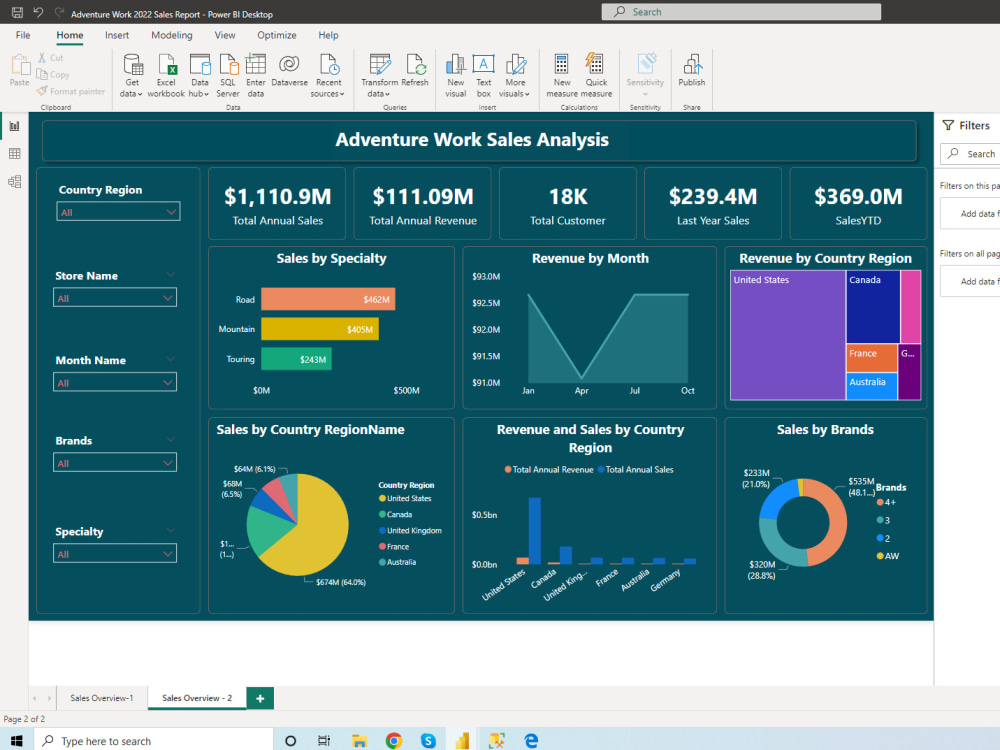Viewport: 1000px width, 750px height.
Task: Click United Kingdom in pie legend
Action: click(x=410, y=531)
